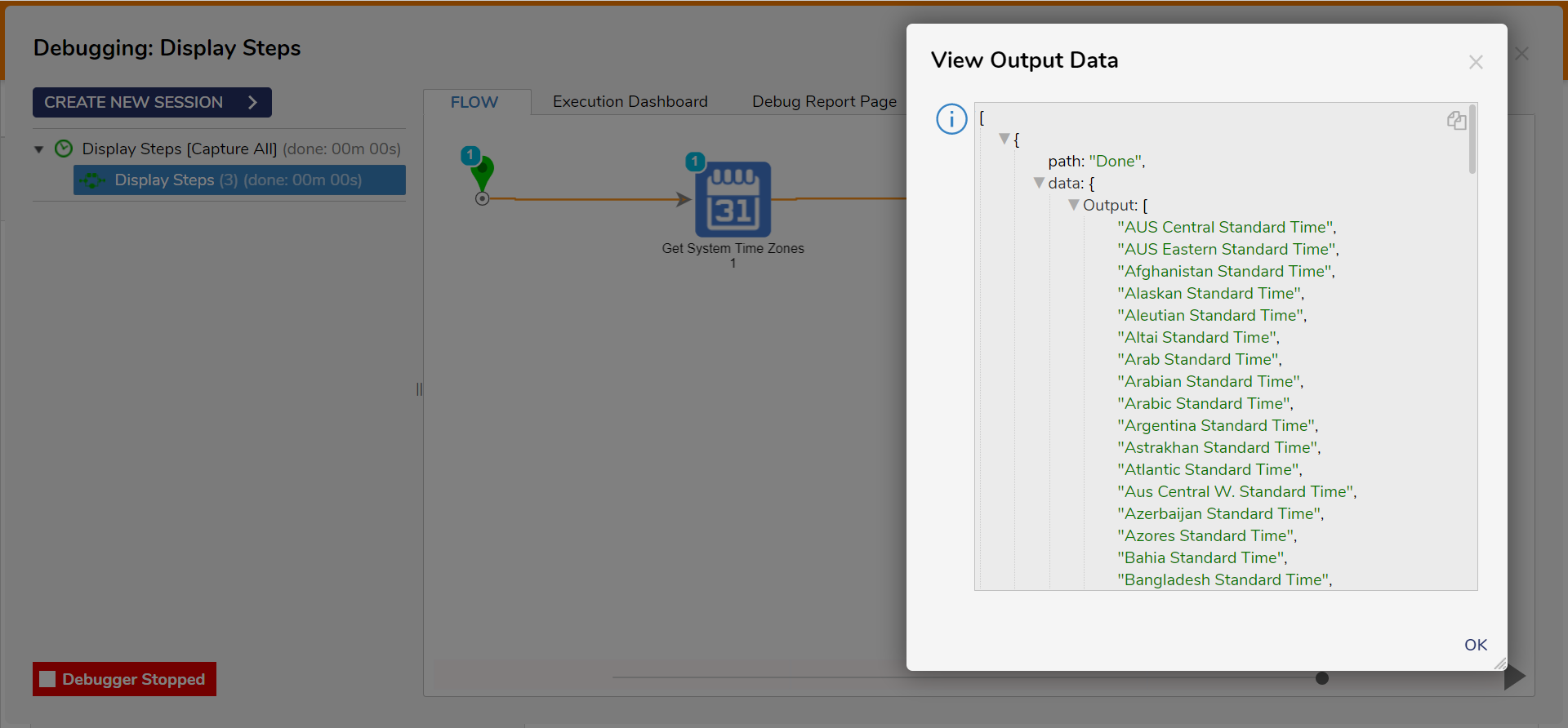Screen dimensions: 1568x728
Task: Collapse the root object triangle in output
Action: 1004,139
